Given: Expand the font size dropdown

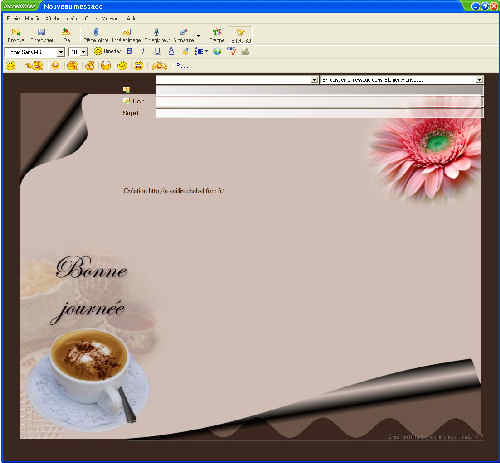Looking at the screenshot, I should (83, 52).
